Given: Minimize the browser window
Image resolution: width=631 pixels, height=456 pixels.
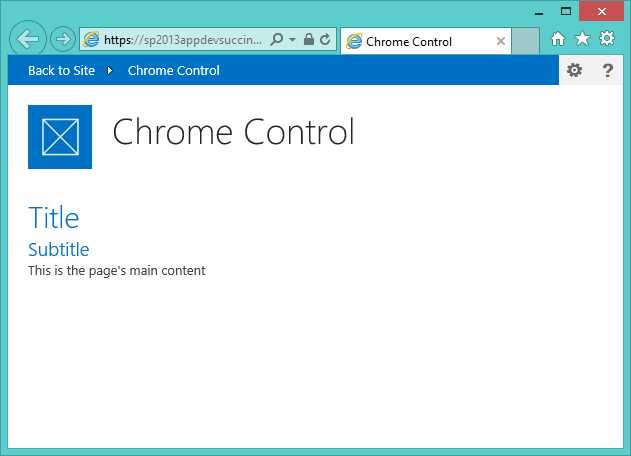Looking at the screenshot, I should (539, 12).
